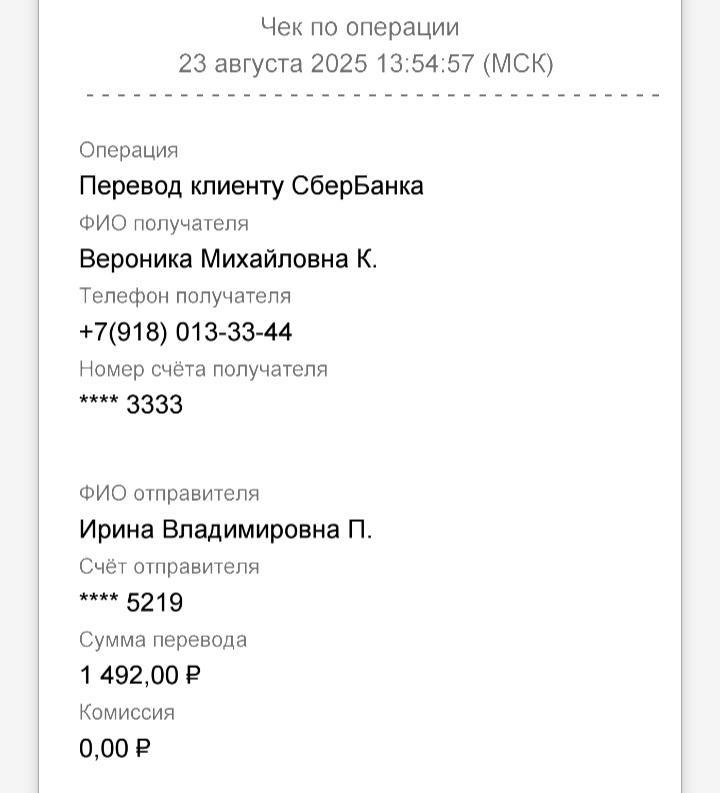Select "Перевод клиенту СберБанка" text
The width and height of the screenshot is (720, 793).
[251, 186]
